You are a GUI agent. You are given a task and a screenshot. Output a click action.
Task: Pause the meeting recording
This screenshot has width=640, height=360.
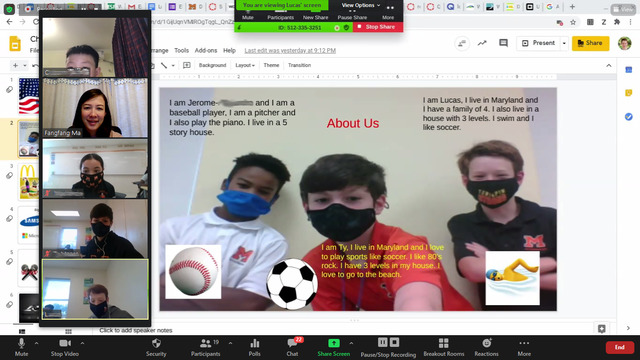pos(382,342)
